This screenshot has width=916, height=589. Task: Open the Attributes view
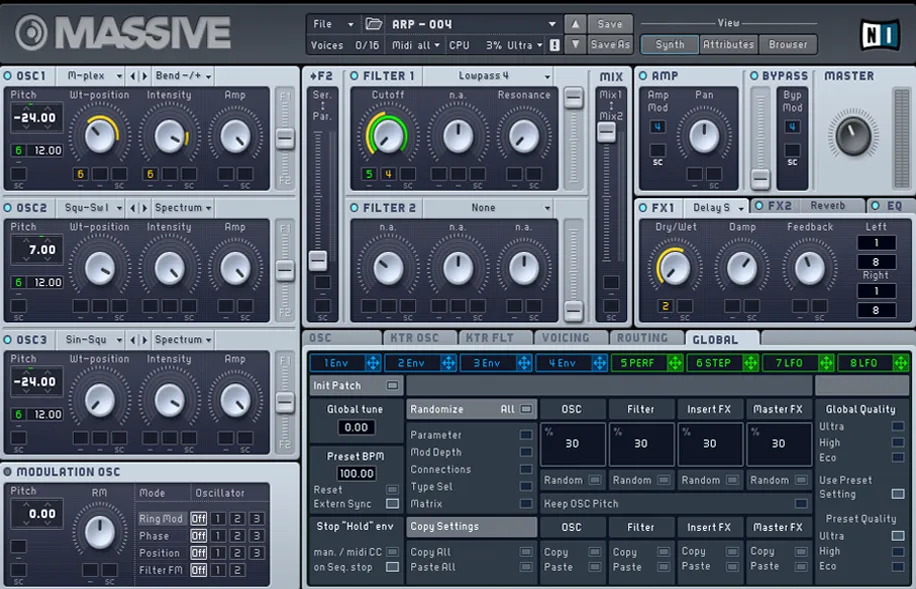point(728,44)
